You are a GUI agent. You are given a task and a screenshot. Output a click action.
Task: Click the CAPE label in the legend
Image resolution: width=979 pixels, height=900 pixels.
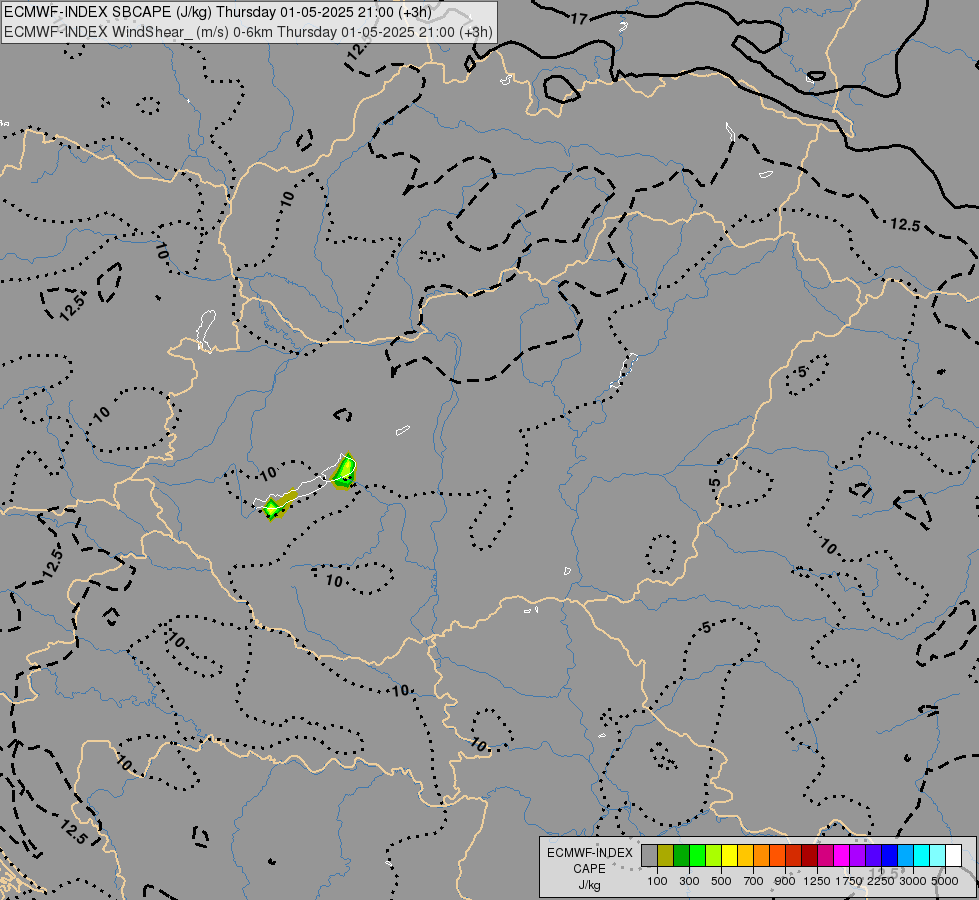tap(589, 869)
